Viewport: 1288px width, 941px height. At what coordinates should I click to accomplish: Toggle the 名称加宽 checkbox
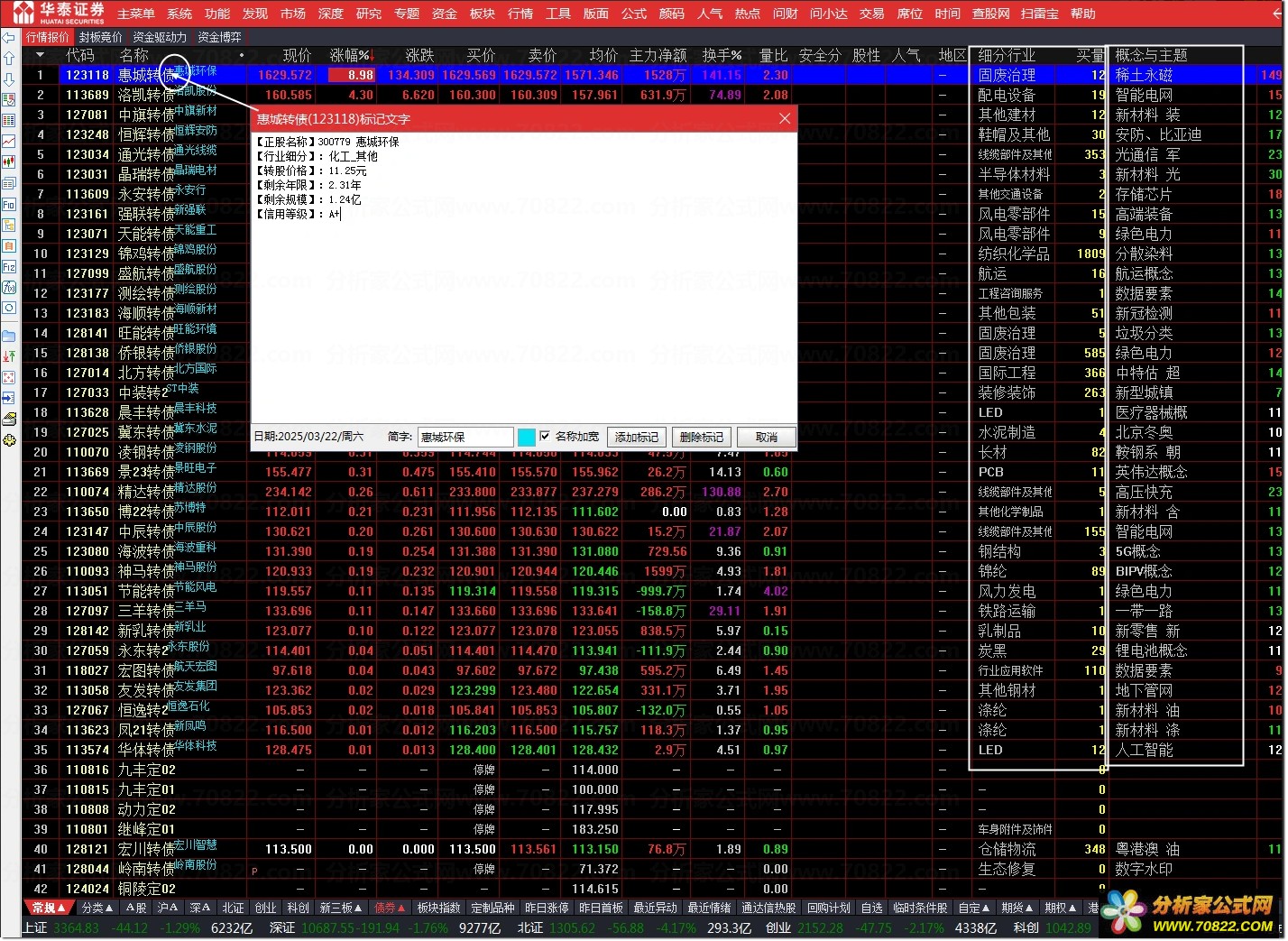pyautogui.click(x=545, y=437)
